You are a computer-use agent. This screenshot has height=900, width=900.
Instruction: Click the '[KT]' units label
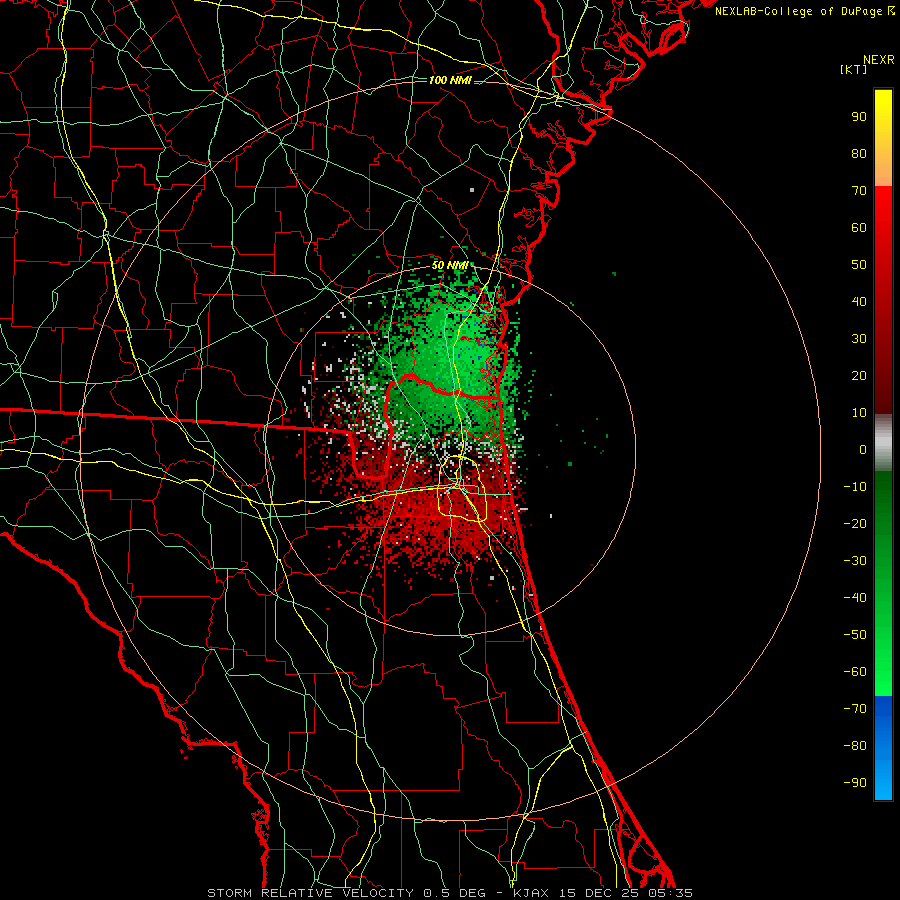tap(854, 69)
